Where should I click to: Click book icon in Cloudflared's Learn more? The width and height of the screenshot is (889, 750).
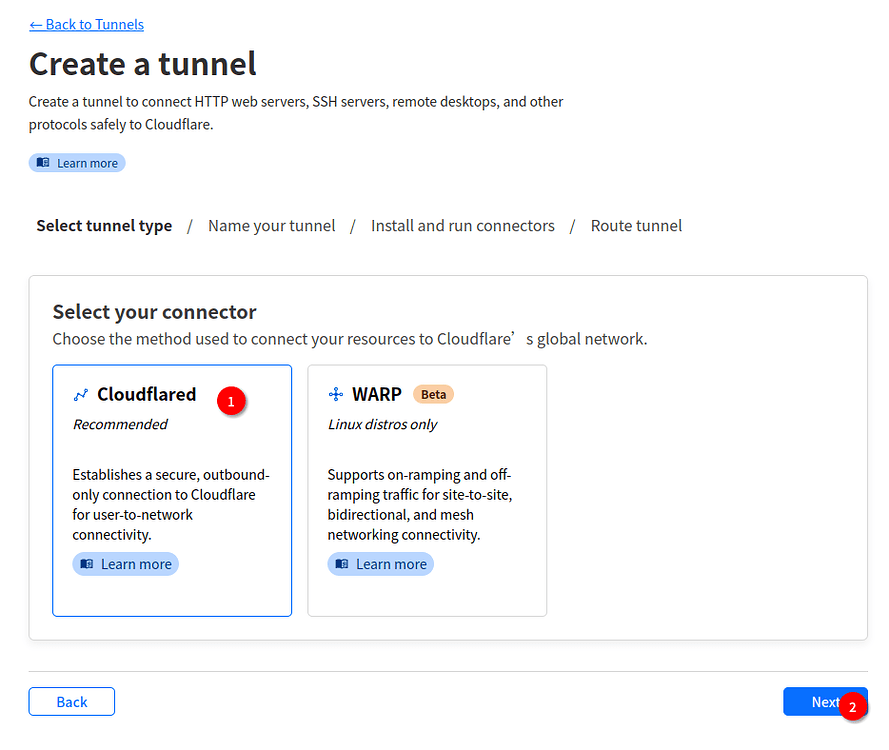(87, 564)
